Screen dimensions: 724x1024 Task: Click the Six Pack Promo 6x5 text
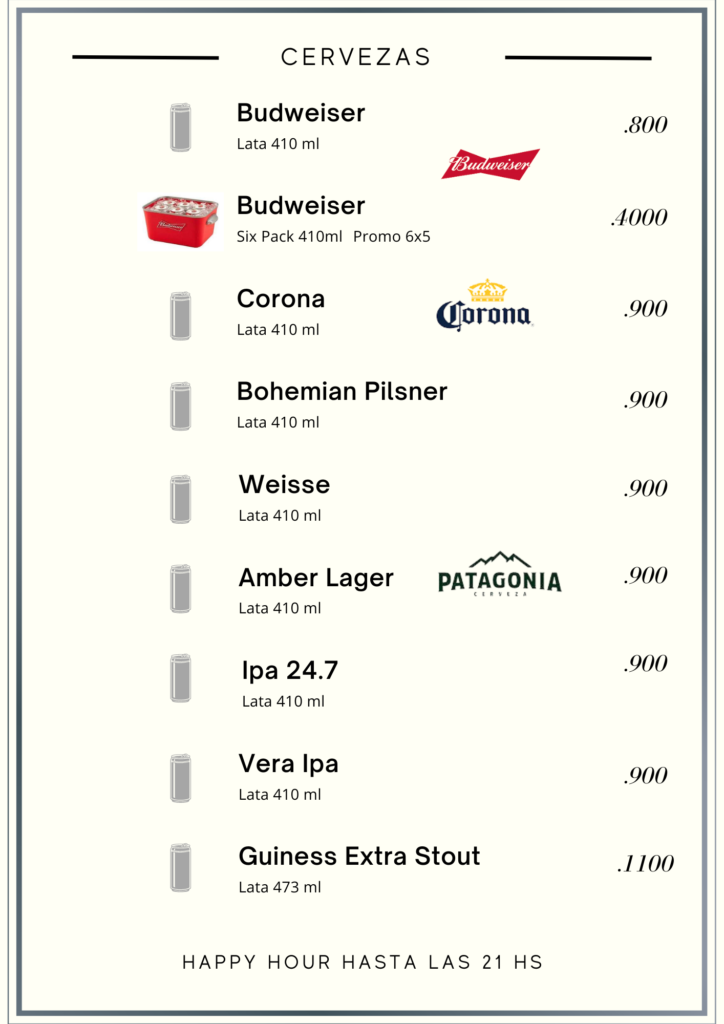point(334,236)
